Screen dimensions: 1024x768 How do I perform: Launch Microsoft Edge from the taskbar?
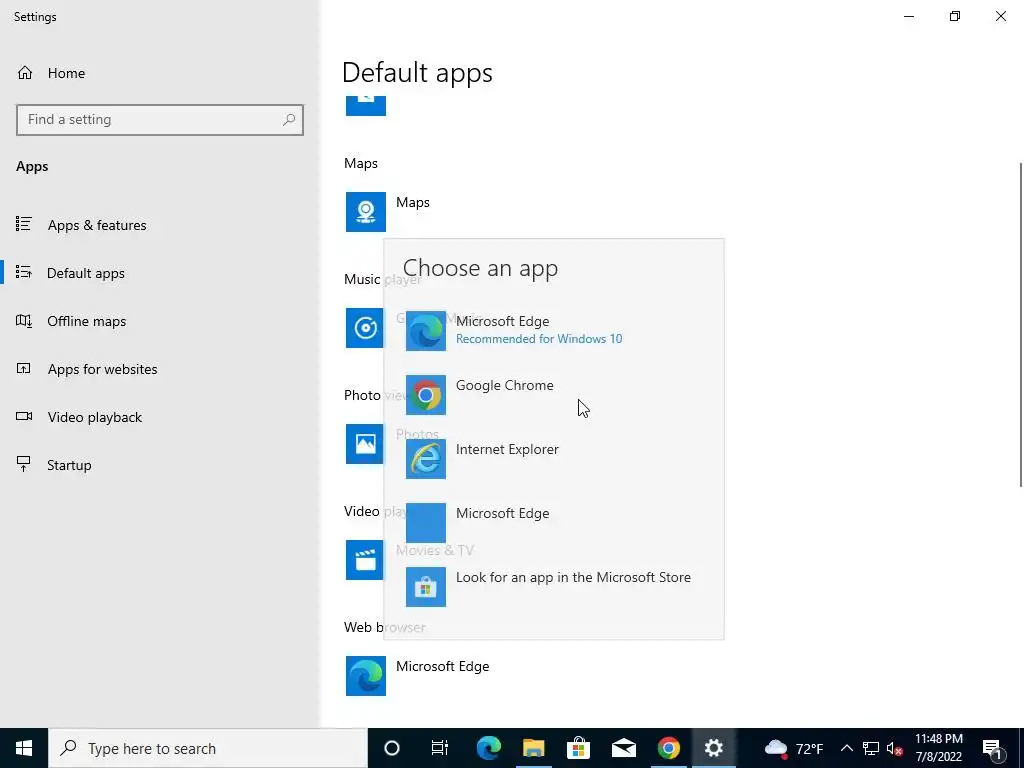(488, 748)
